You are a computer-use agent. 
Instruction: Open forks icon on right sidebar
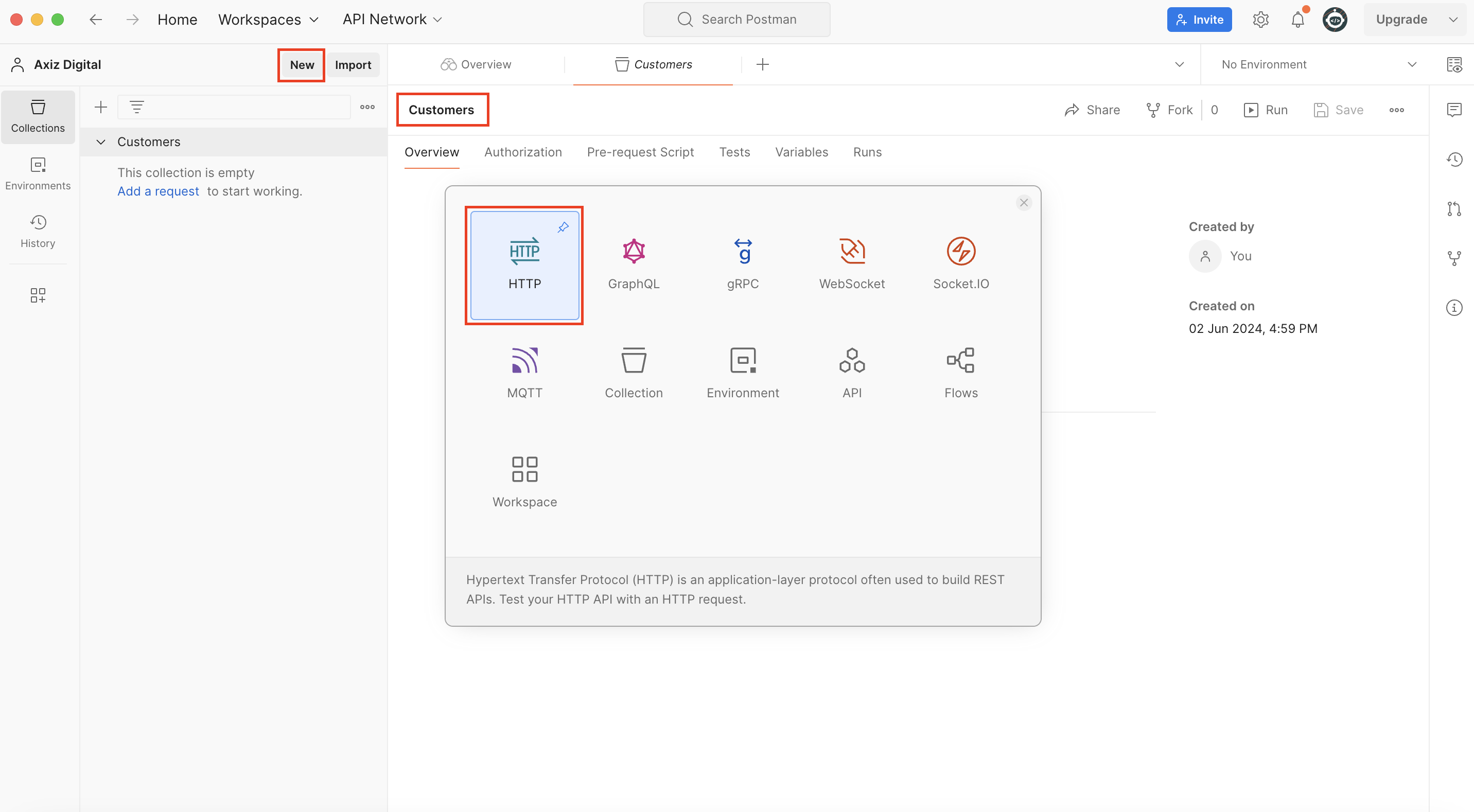coord(1454,258)
